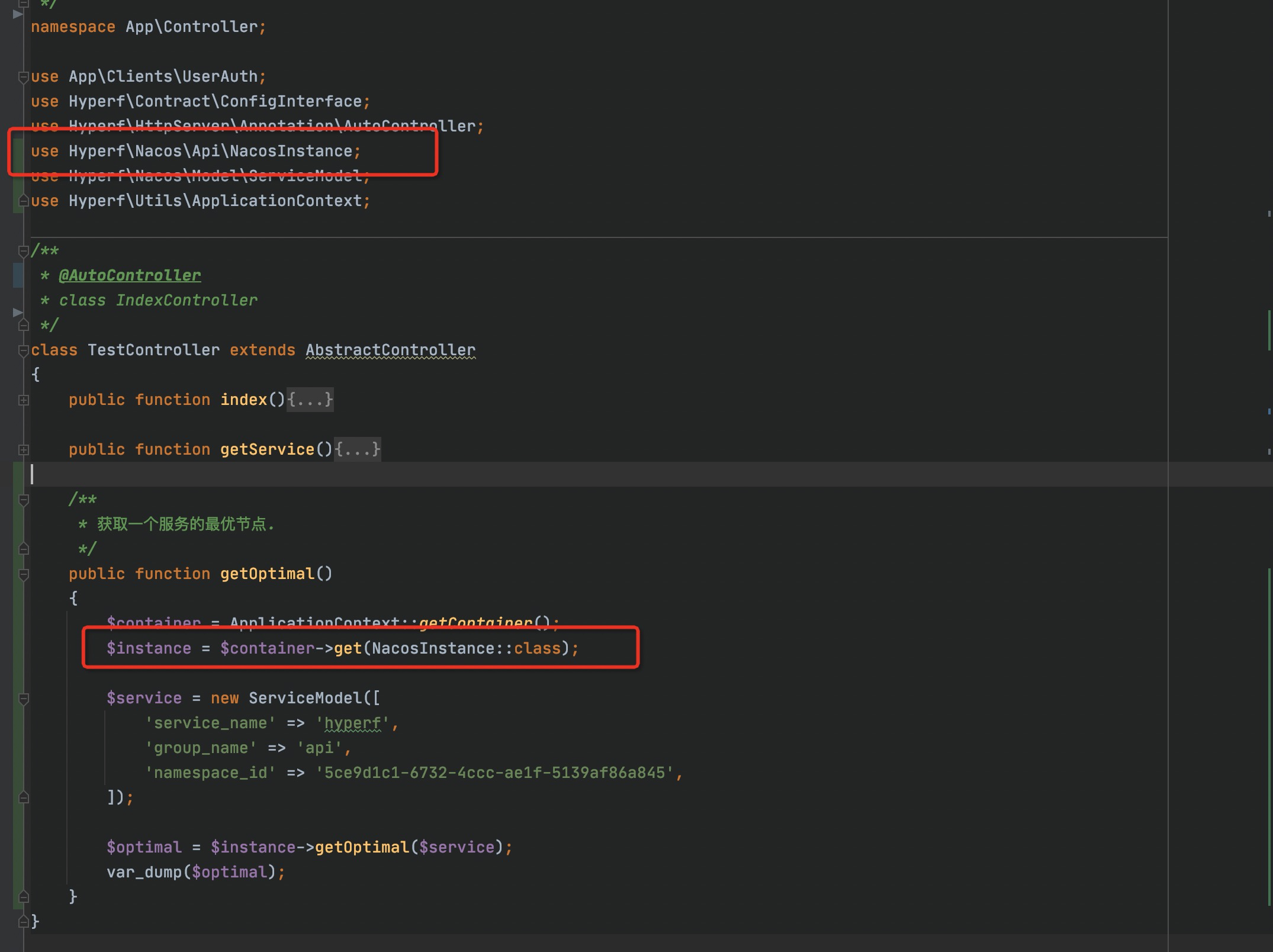Image resolution: width=1273 pixels, height=952 pixels.
Task: Toggle folding of the use import block
Action: point(22,76)
